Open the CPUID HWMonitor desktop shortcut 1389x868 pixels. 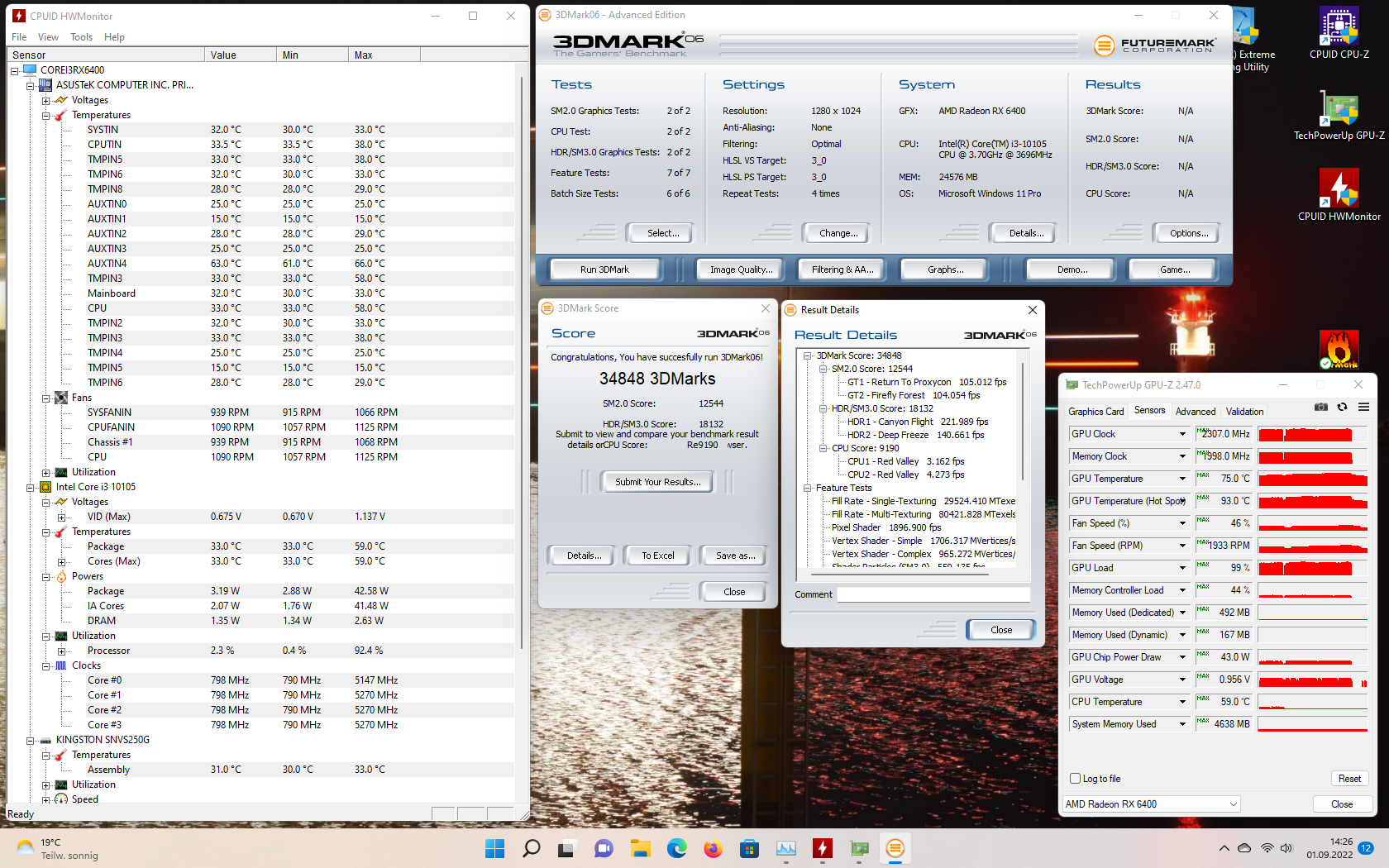click(1339, 195)
